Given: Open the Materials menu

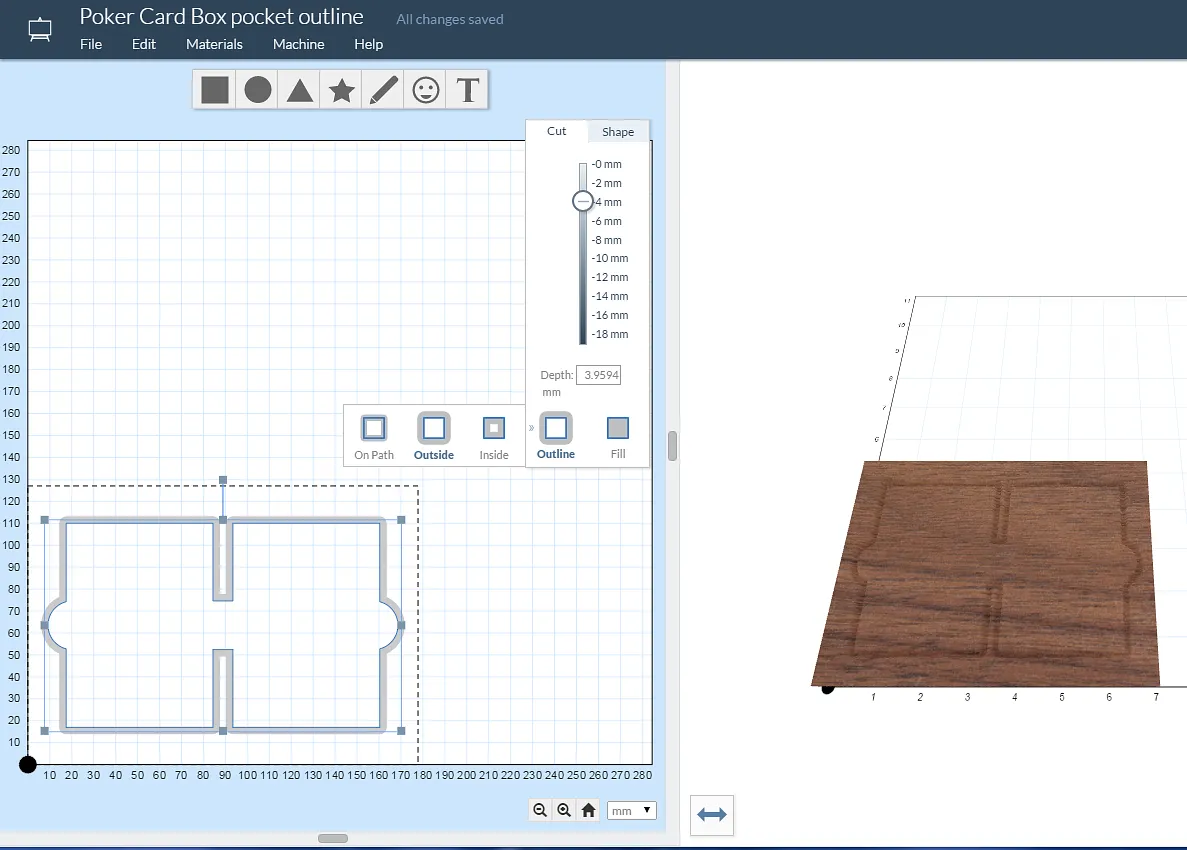Looking at the screenshot, I should pos(214,44).
